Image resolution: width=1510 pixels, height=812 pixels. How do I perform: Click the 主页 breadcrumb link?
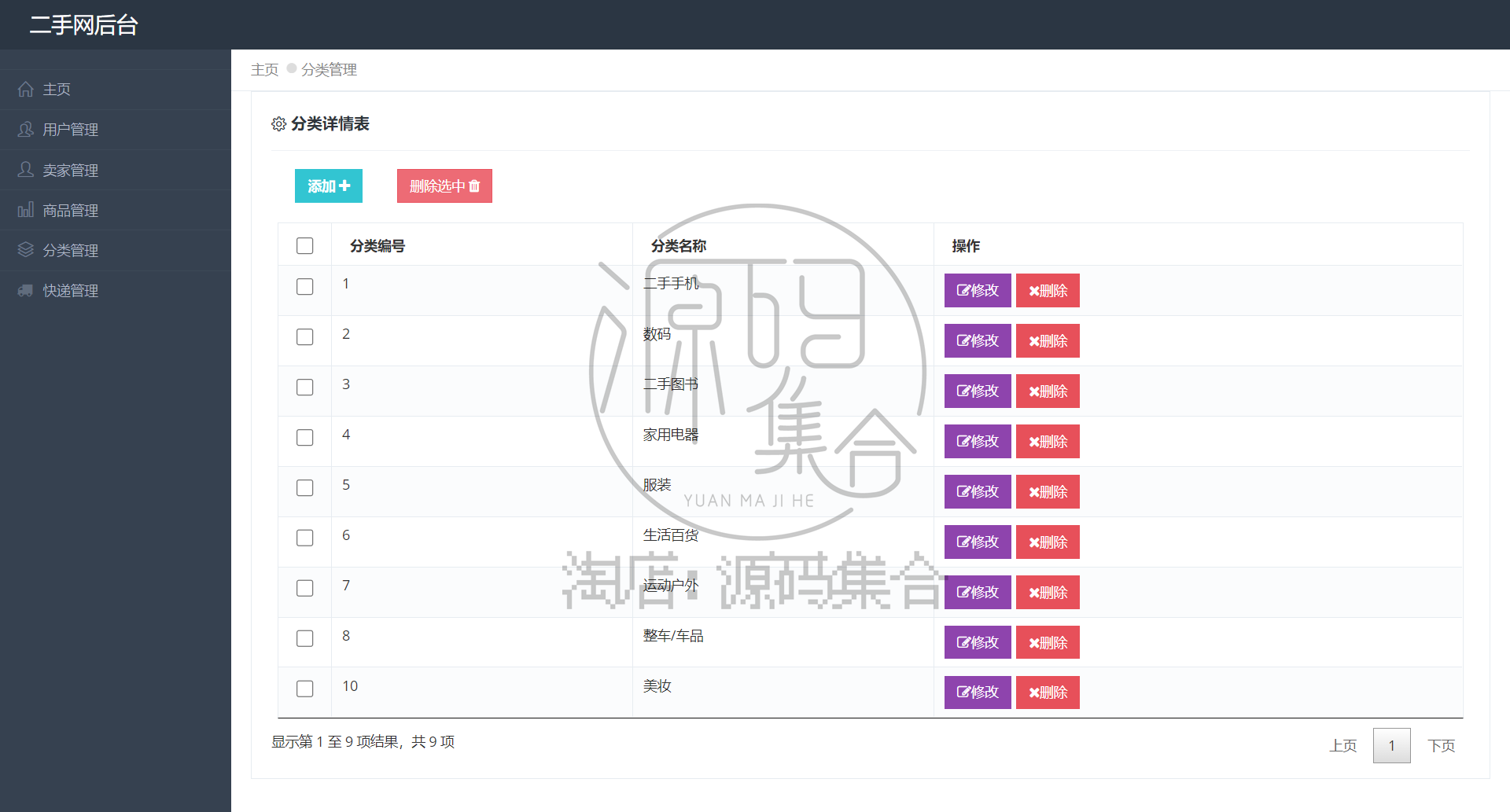(264, 70)
